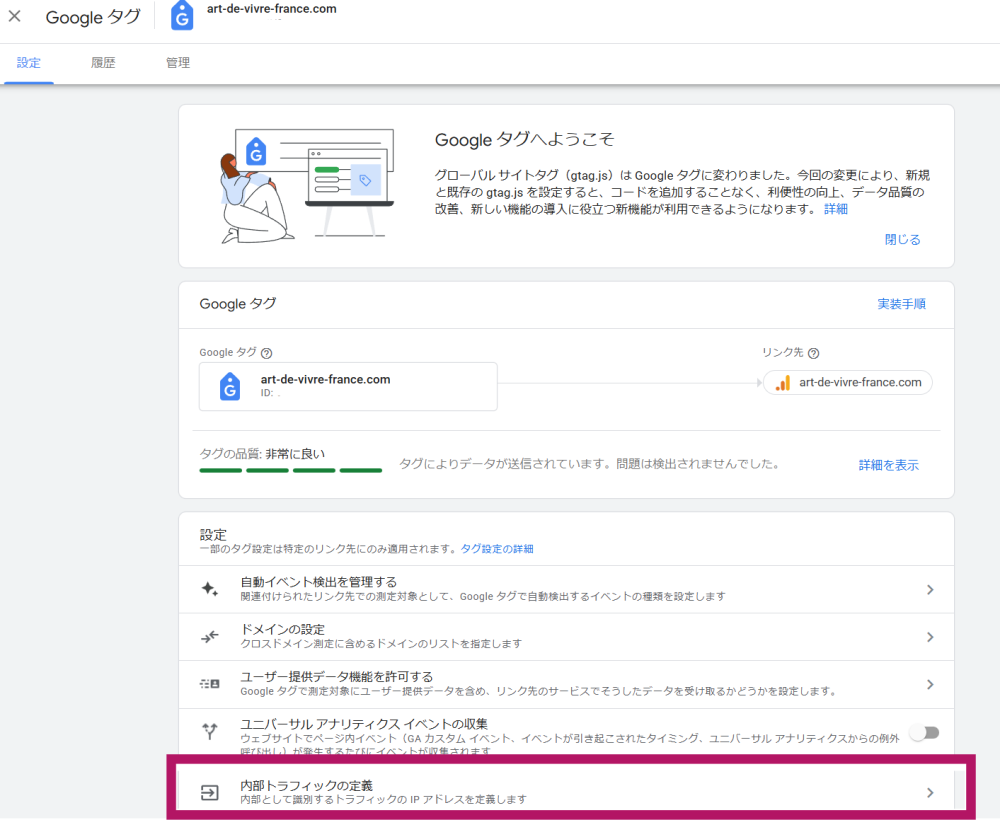Close the Google タグ panel with the X
Viewport: 1000px width, 820px height.
point(15,16)
